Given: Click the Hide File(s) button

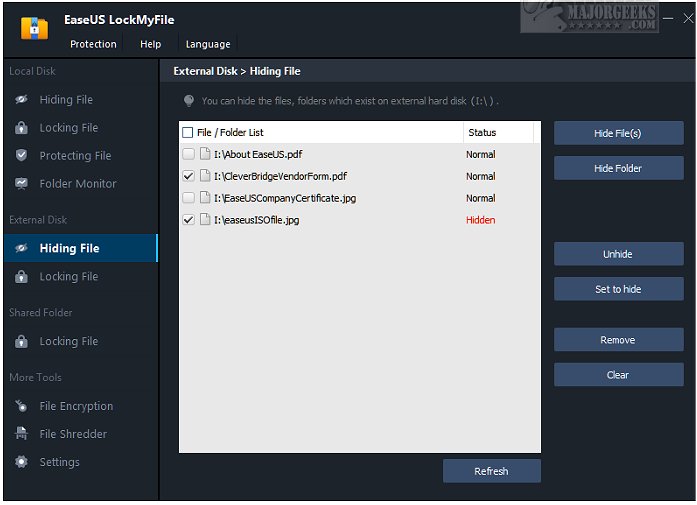Looking at the screenshot, I should coord(618,133).
